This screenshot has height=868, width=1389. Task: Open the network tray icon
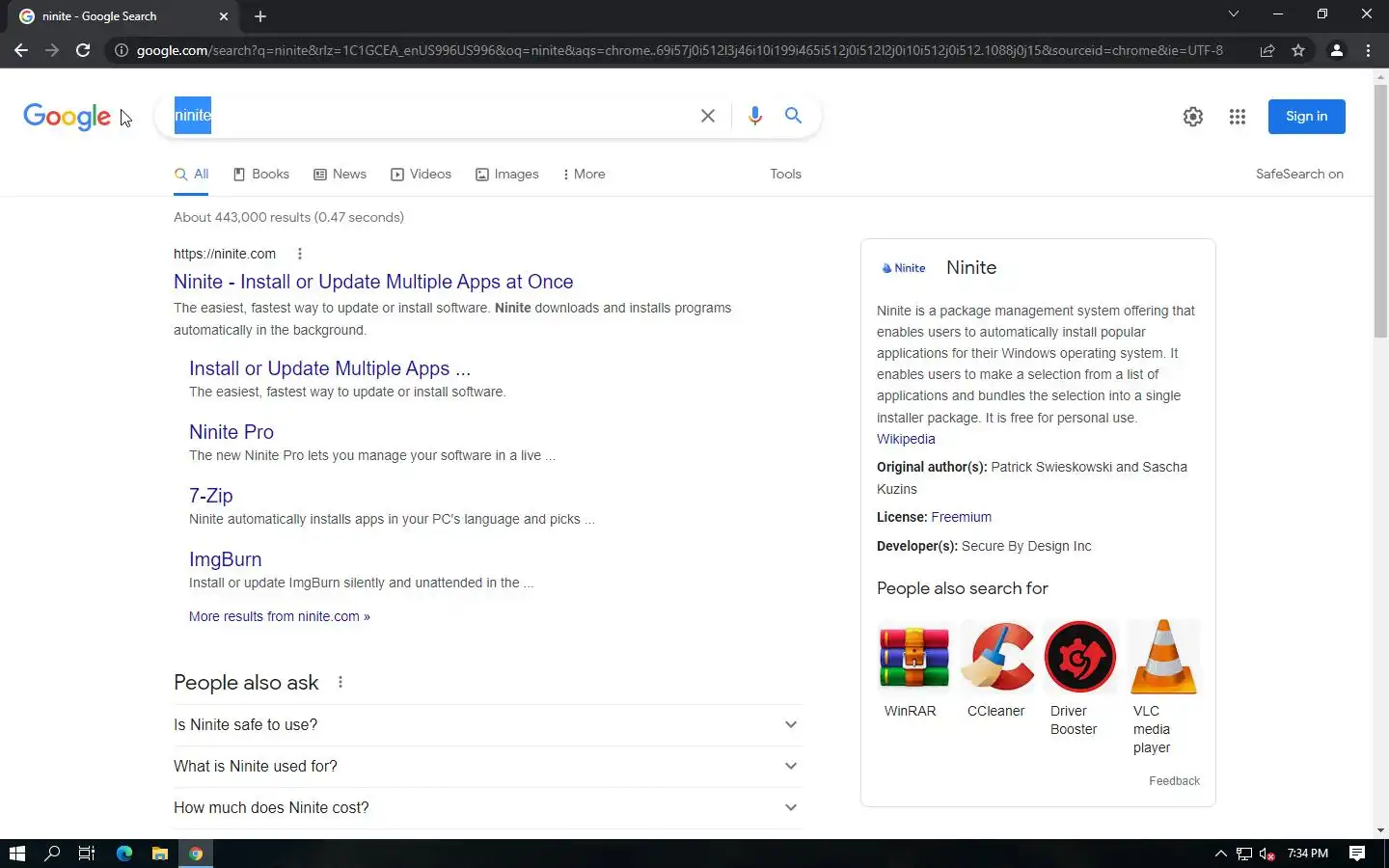click(1244, 854)
